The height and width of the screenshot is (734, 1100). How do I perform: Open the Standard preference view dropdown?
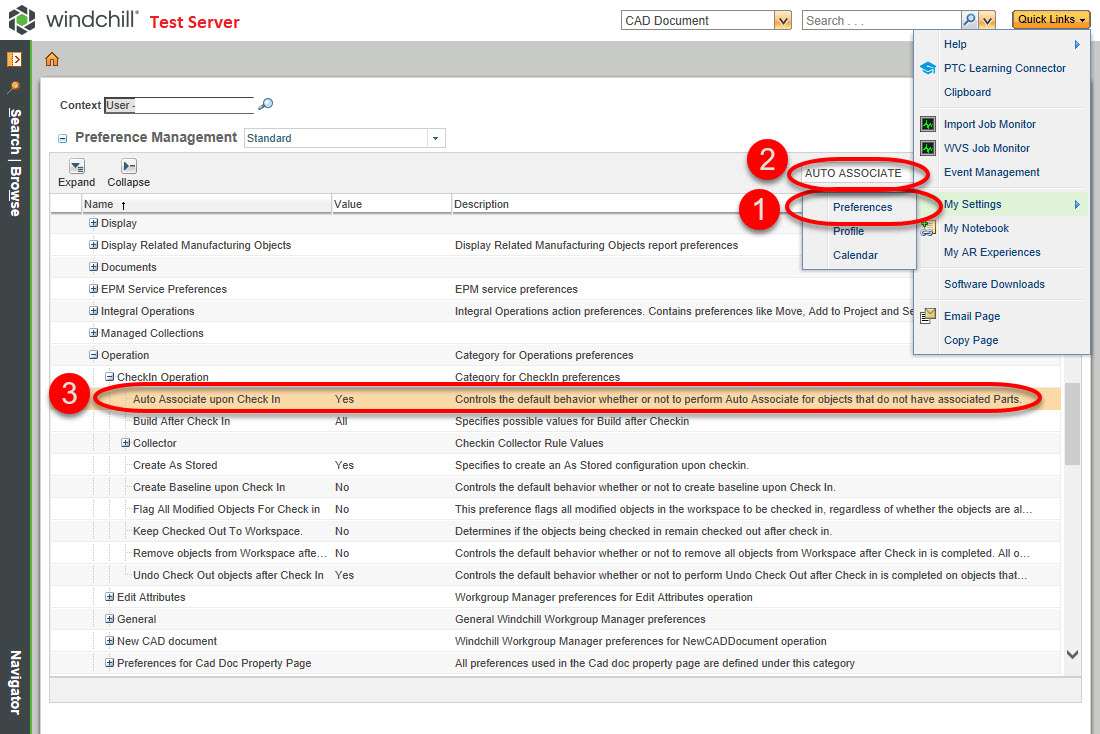[434, 137]
